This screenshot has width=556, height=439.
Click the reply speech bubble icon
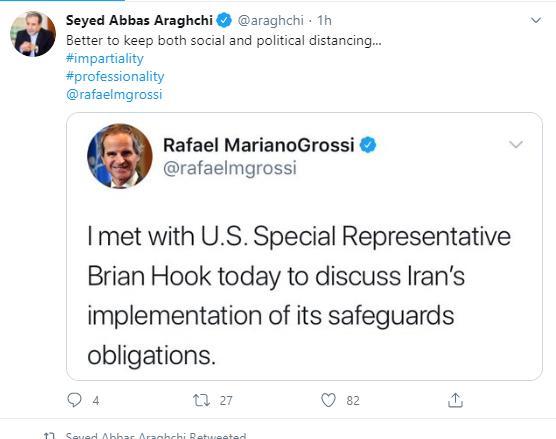click(x=74, y=400)
